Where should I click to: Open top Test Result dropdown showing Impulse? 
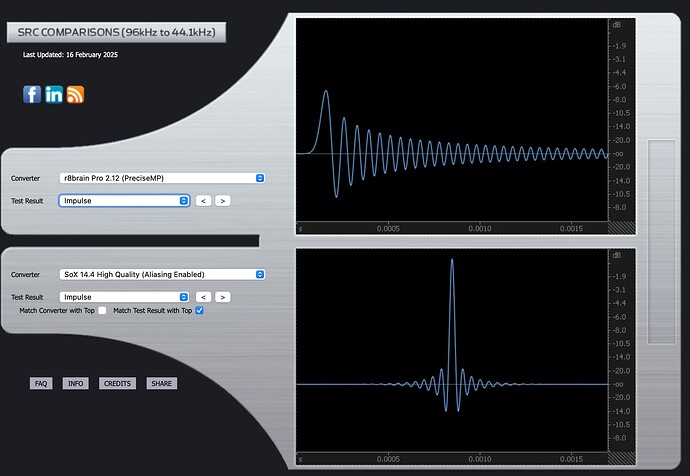tap(124, 201)
